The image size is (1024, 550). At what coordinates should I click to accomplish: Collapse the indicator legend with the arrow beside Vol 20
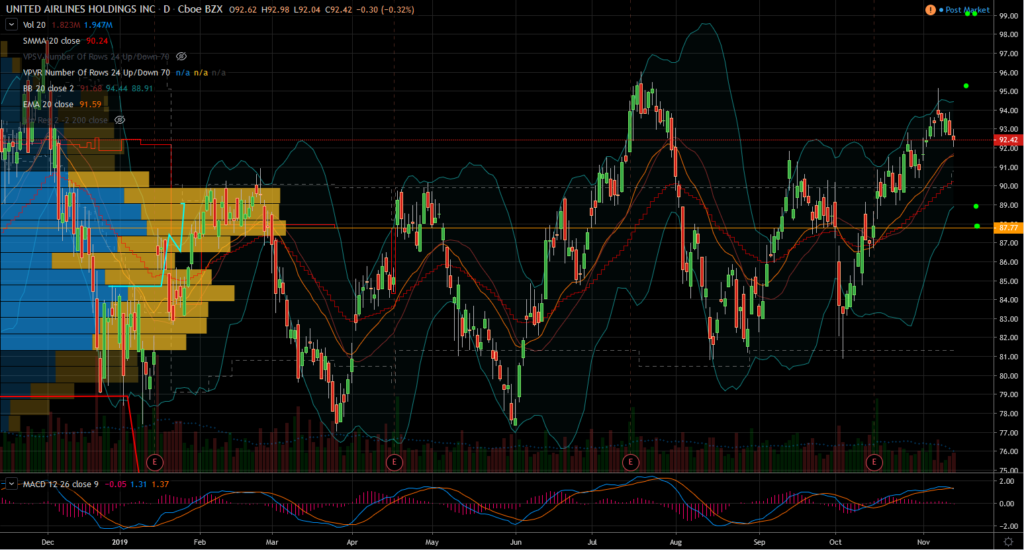click(11, 25)
